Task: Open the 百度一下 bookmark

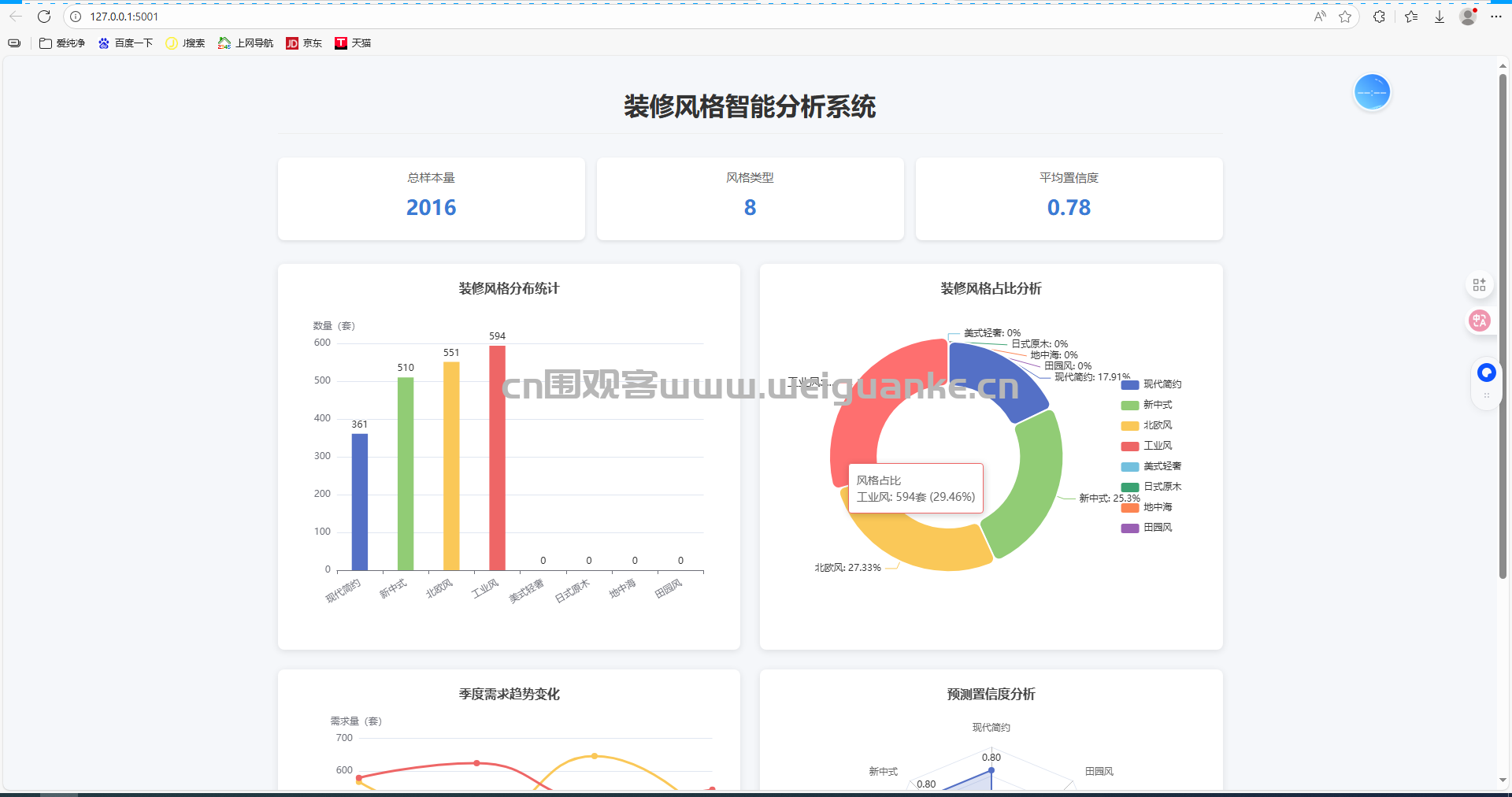Action: pyautogui.click(x=125, y=43)
